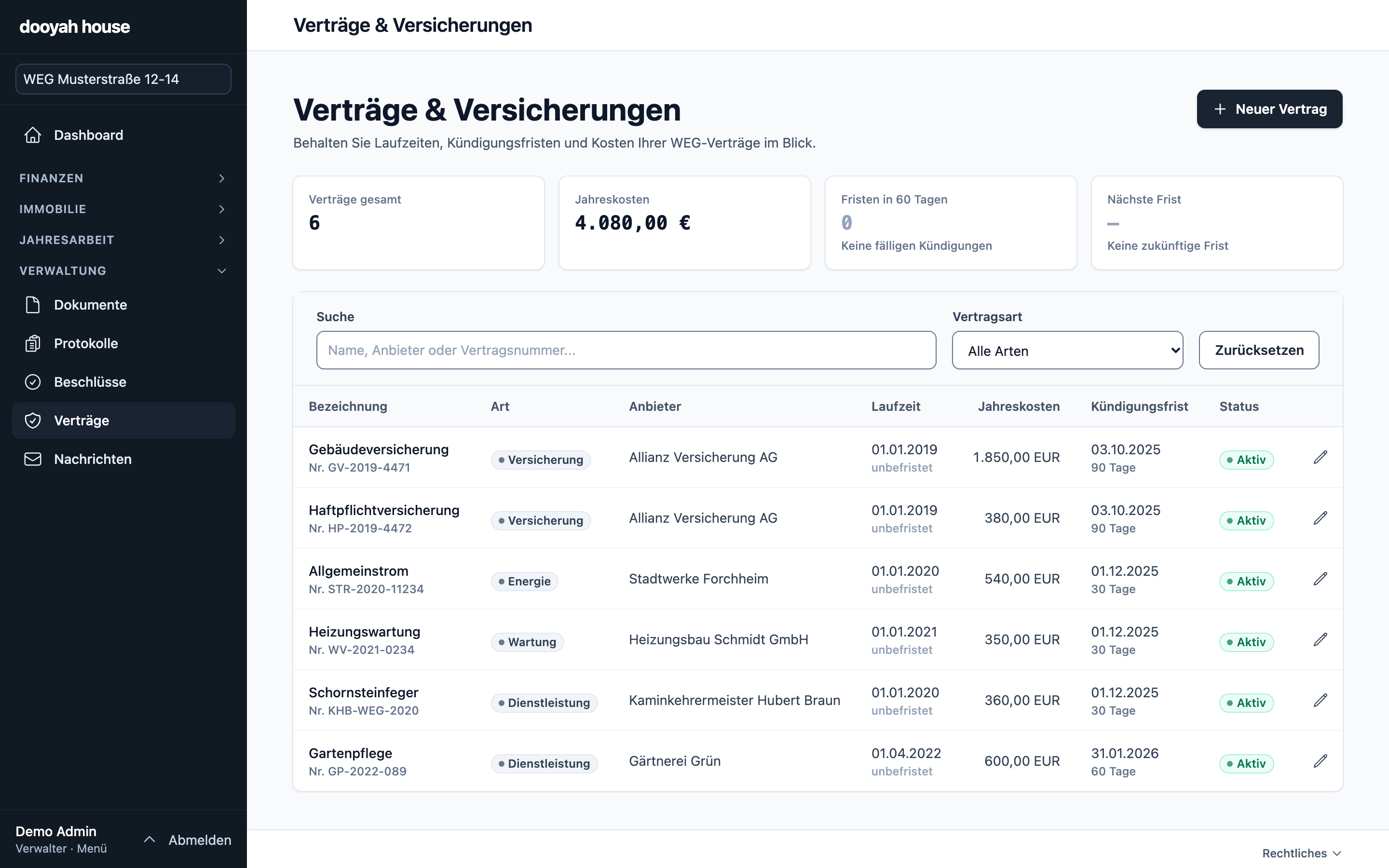
Task: Open the Vertragsart 'Alle Arten' dropdown
Action: [1068, 350]
